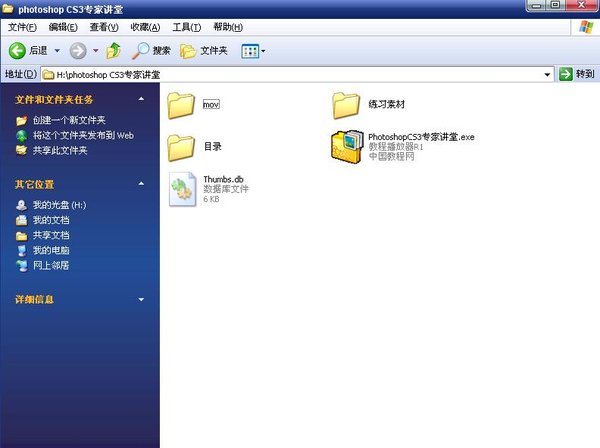This screenshot has height=448, width=600.
Task: Click the 创建一个新文件夹 link
Action: coord(68,120)
